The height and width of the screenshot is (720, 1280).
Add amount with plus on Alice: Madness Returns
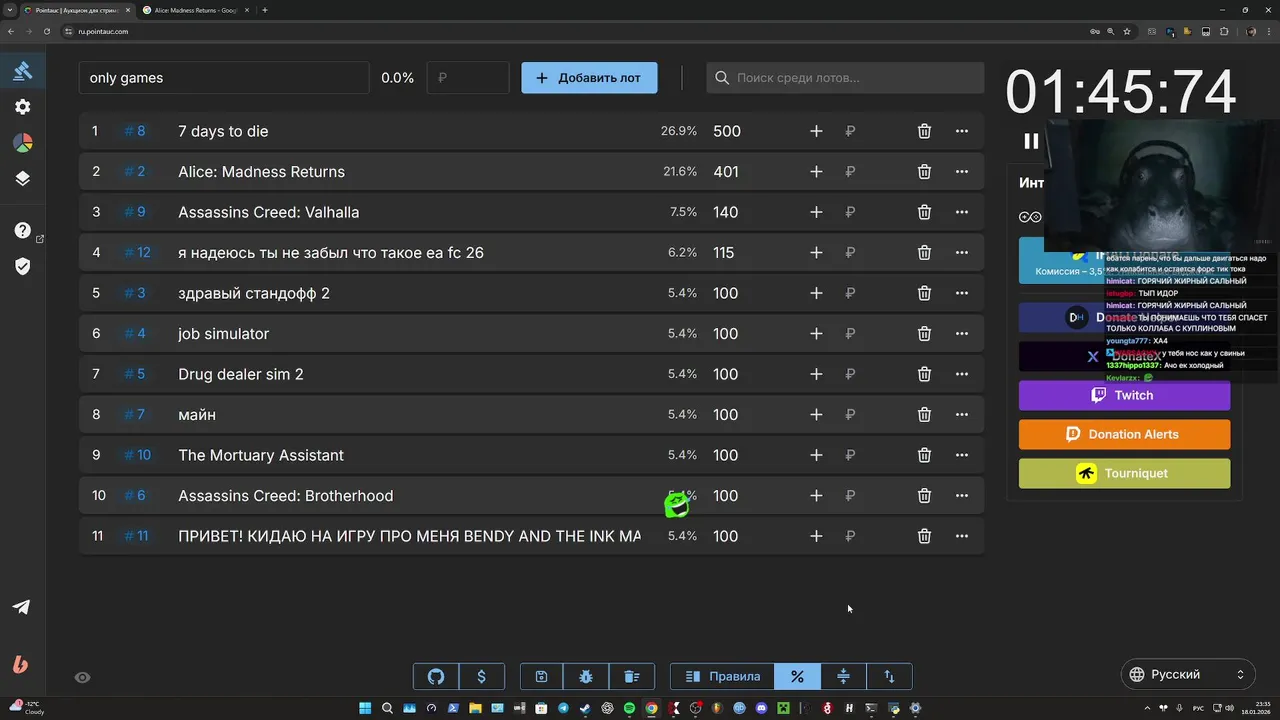(x=816, y=172)
